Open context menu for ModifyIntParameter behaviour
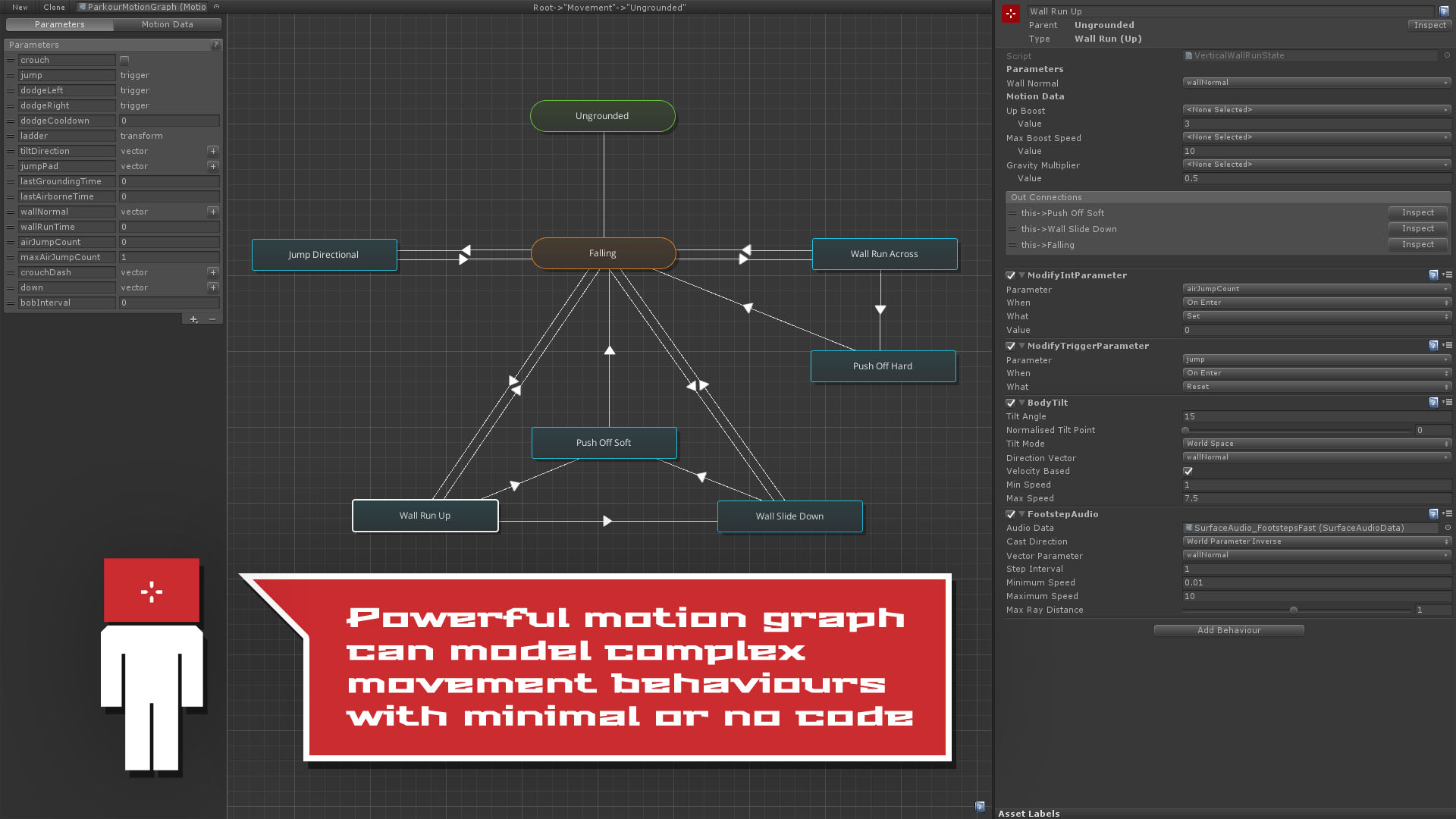 pyautogui.click(x=1447, y=275)
